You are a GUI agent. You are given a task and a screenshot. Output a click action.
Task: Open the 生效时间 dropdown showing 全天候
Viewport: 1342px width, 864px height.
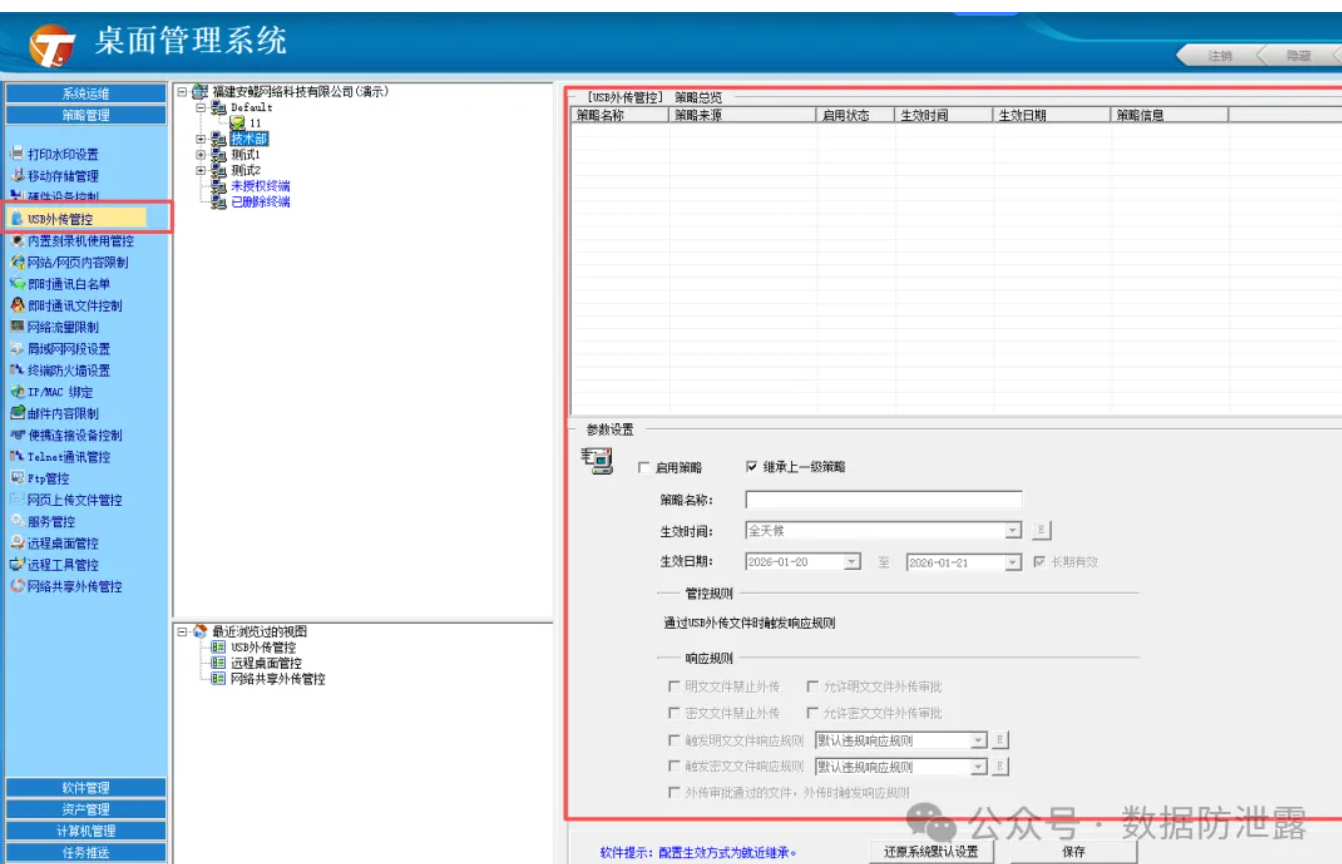click(x=1013, y=531)
